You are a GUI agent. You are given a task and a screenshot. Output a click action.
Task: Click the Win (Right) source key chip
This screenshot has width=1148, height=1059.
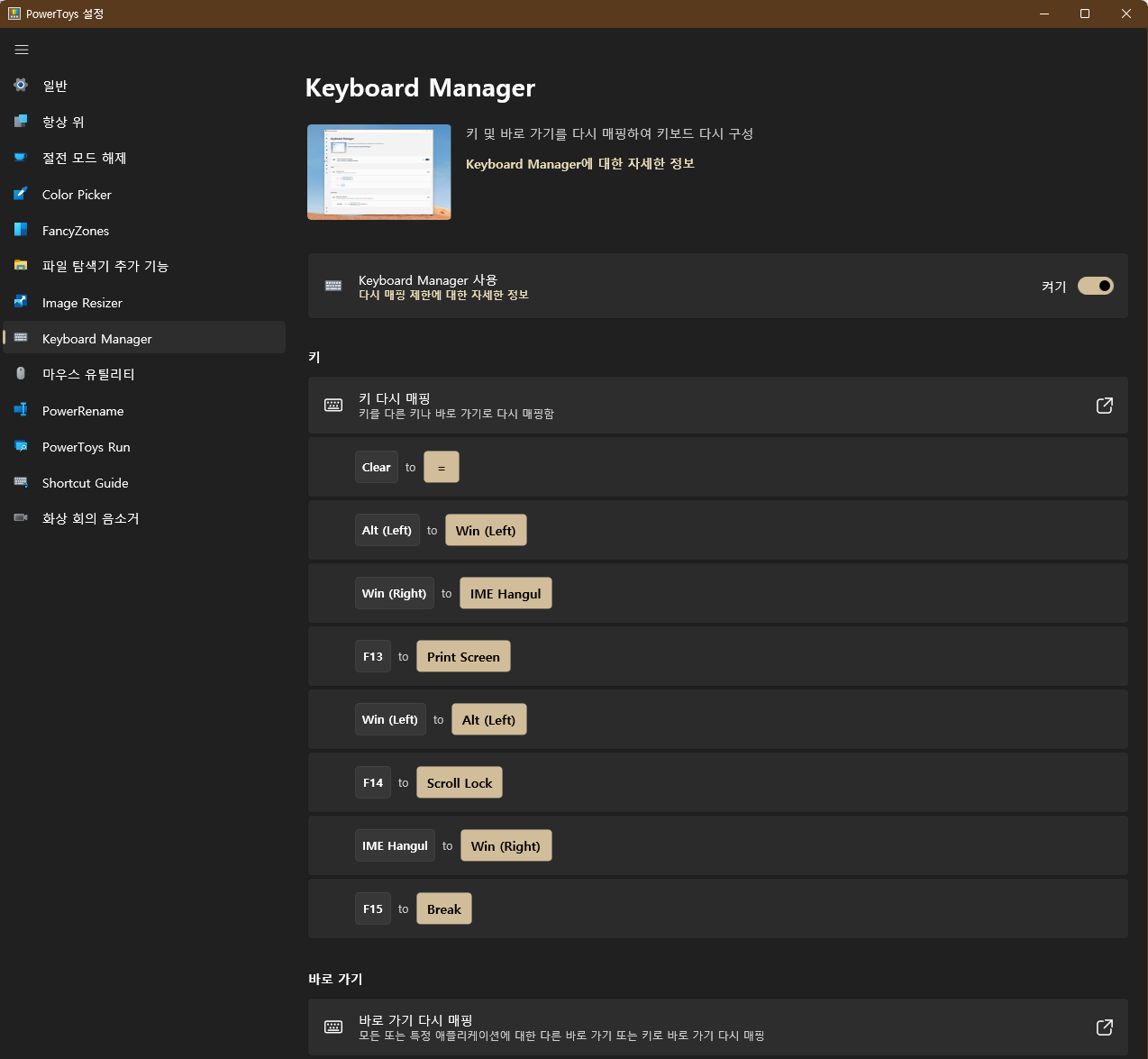click(x=394, y=593)
